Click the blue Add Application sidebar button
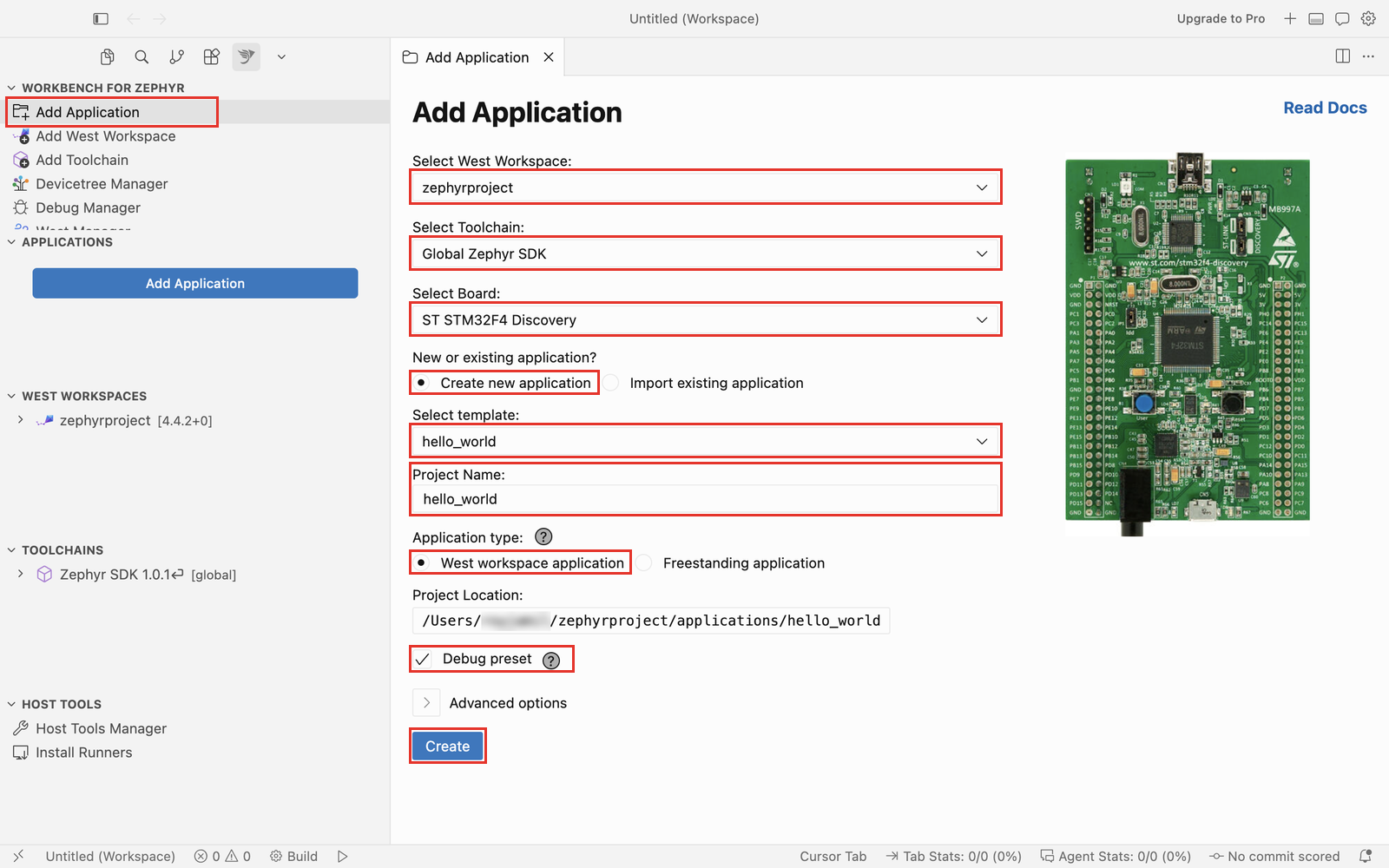 [x=195, y=283]
